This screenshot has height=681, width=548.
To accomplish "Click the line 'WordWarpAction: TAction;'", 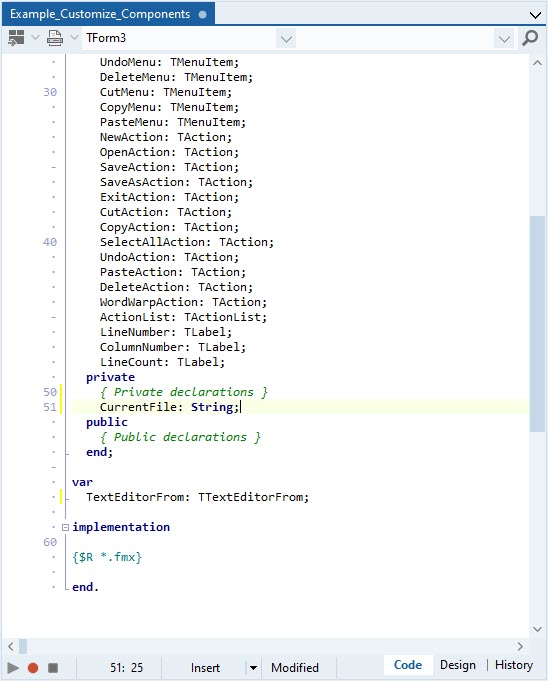I will click(x=183, y=302).
